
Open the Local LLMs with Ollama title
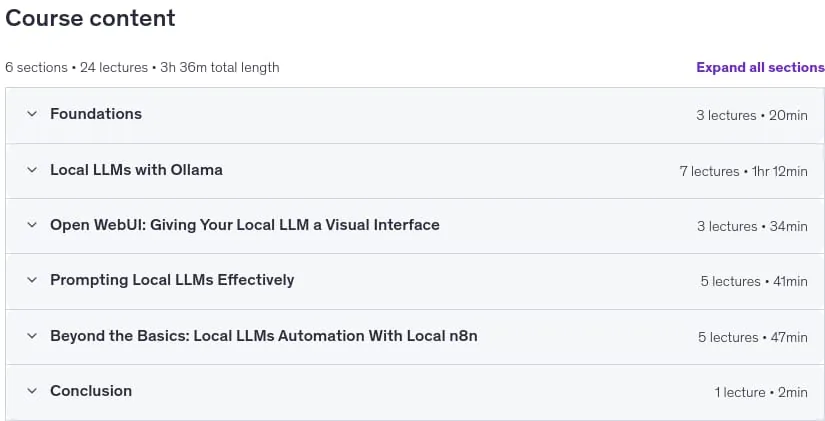point(136,170)
